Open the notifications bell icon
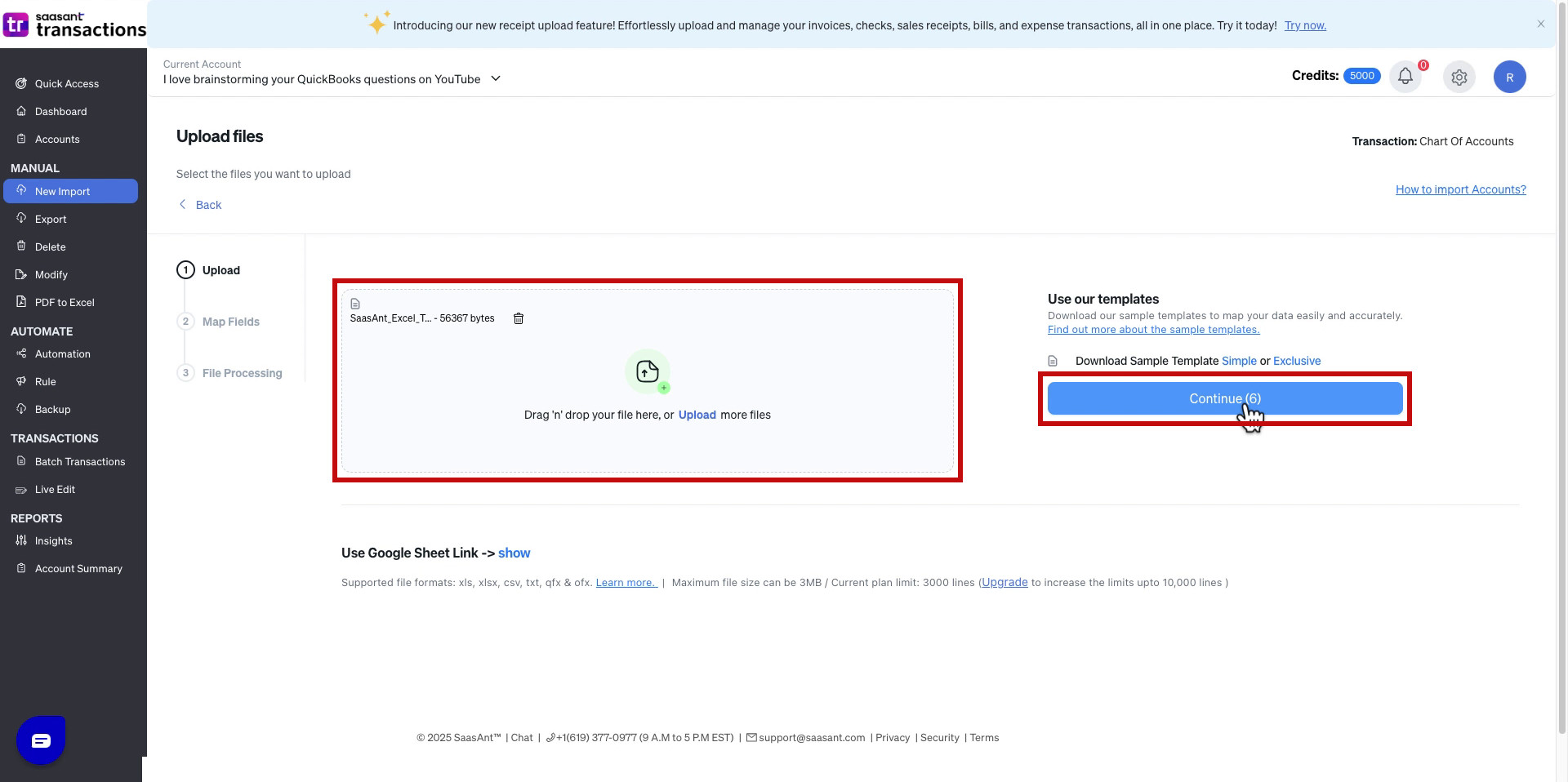 tap(1405, 76)
